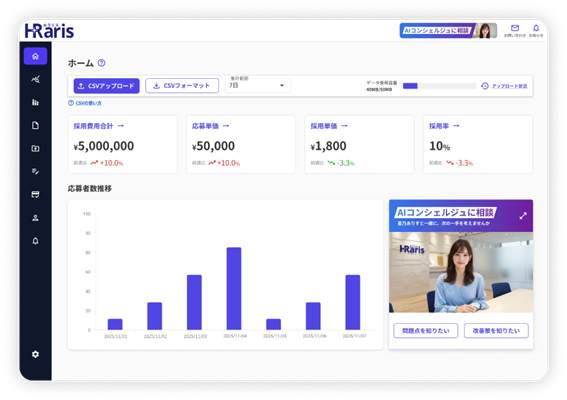Click the CSVアップロード button

106,86
